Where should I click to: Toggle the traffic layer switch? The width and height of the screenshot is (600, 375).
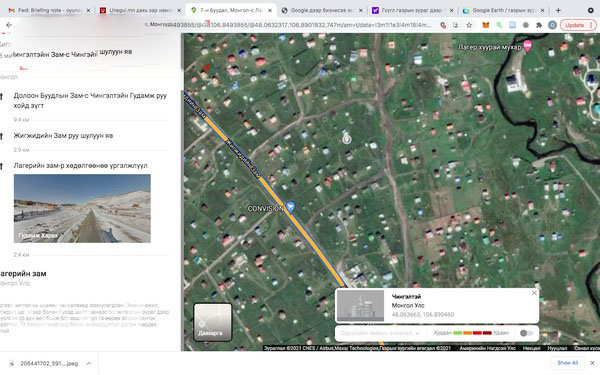coord(527,333)
